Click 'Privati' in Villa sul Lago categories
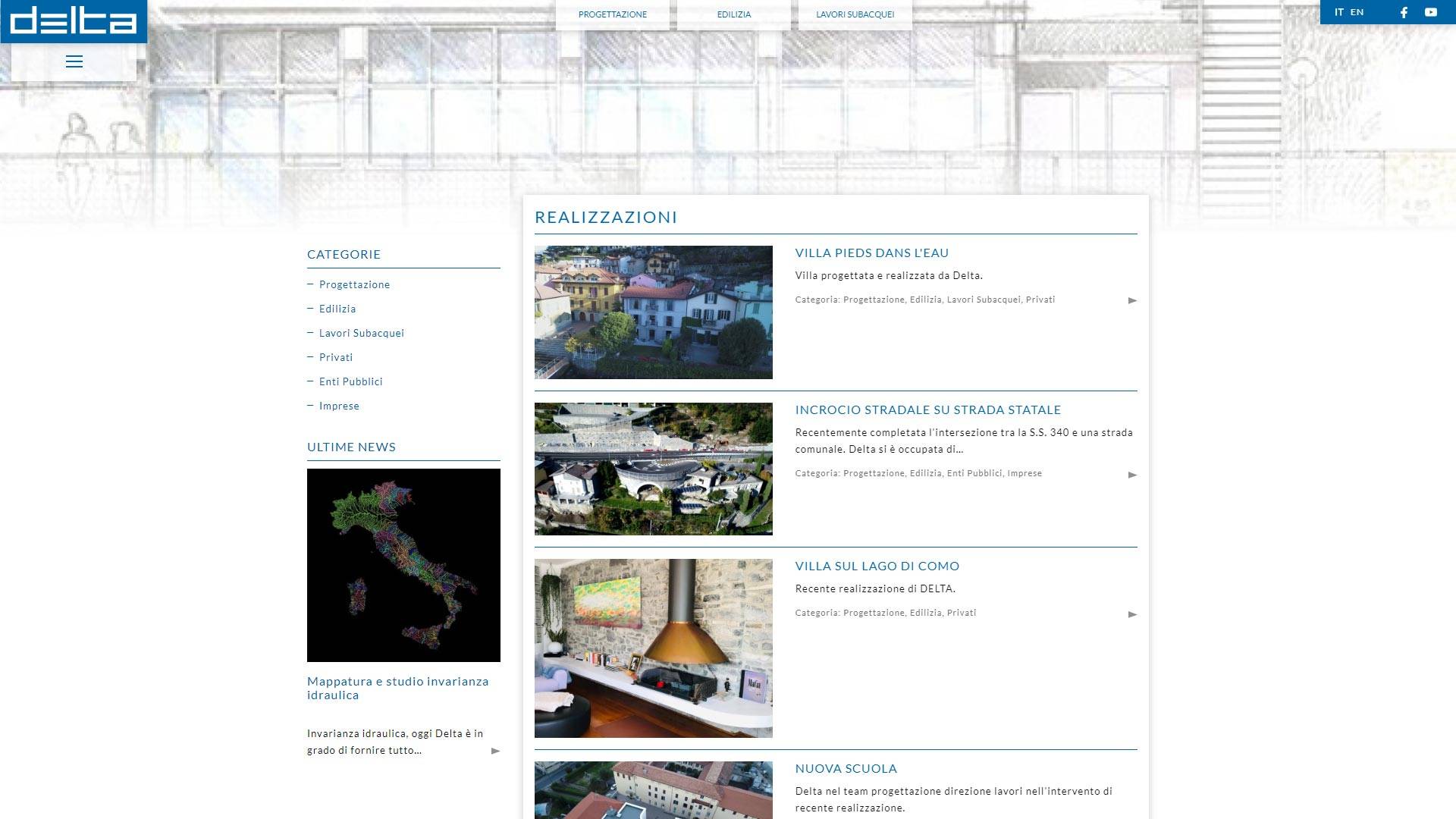The height and width of the screenshot is (819, 1456). (962, 613)
